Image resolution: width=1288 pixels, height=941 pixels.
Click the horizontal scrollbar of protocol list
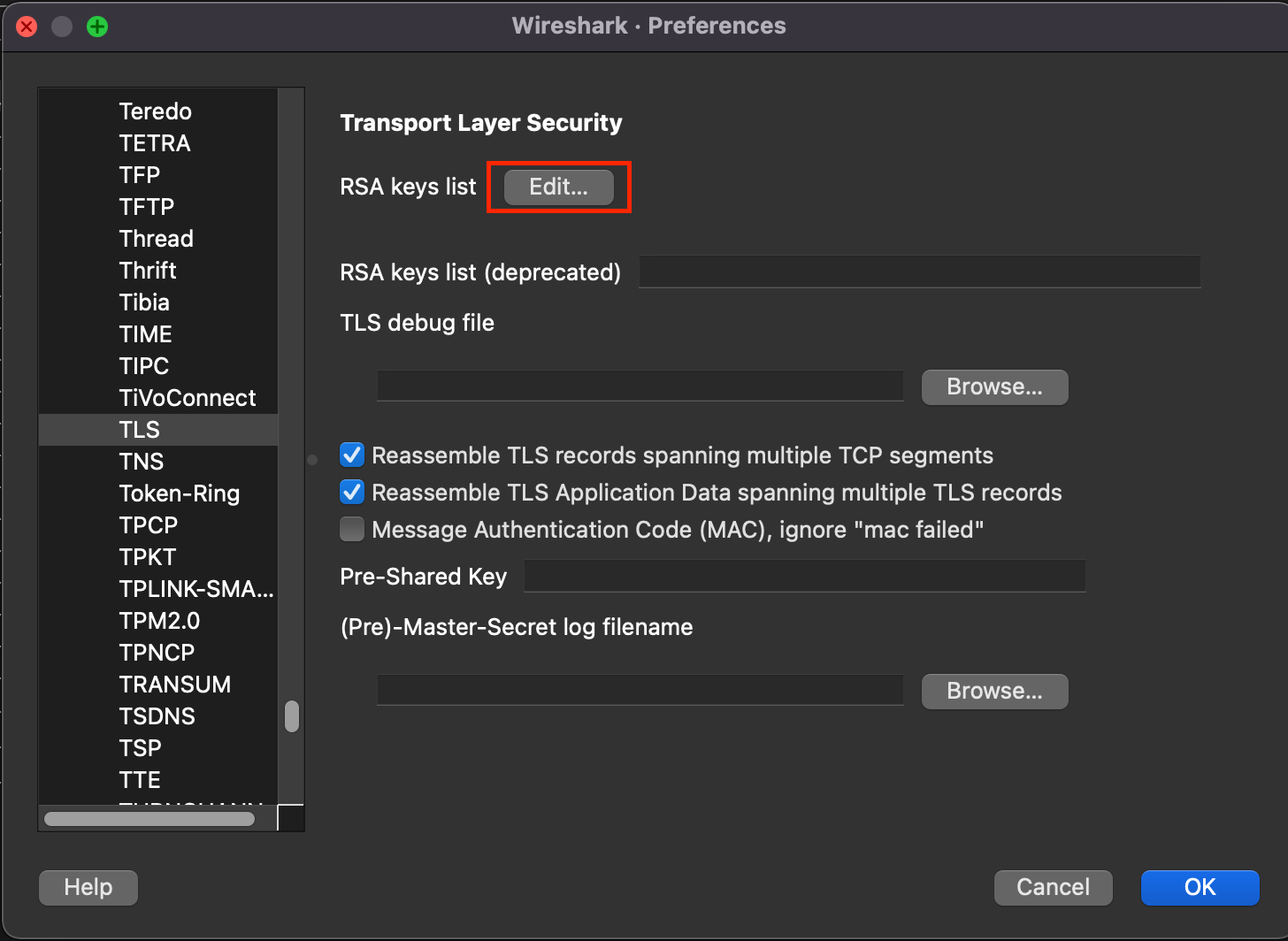[149, 819]
